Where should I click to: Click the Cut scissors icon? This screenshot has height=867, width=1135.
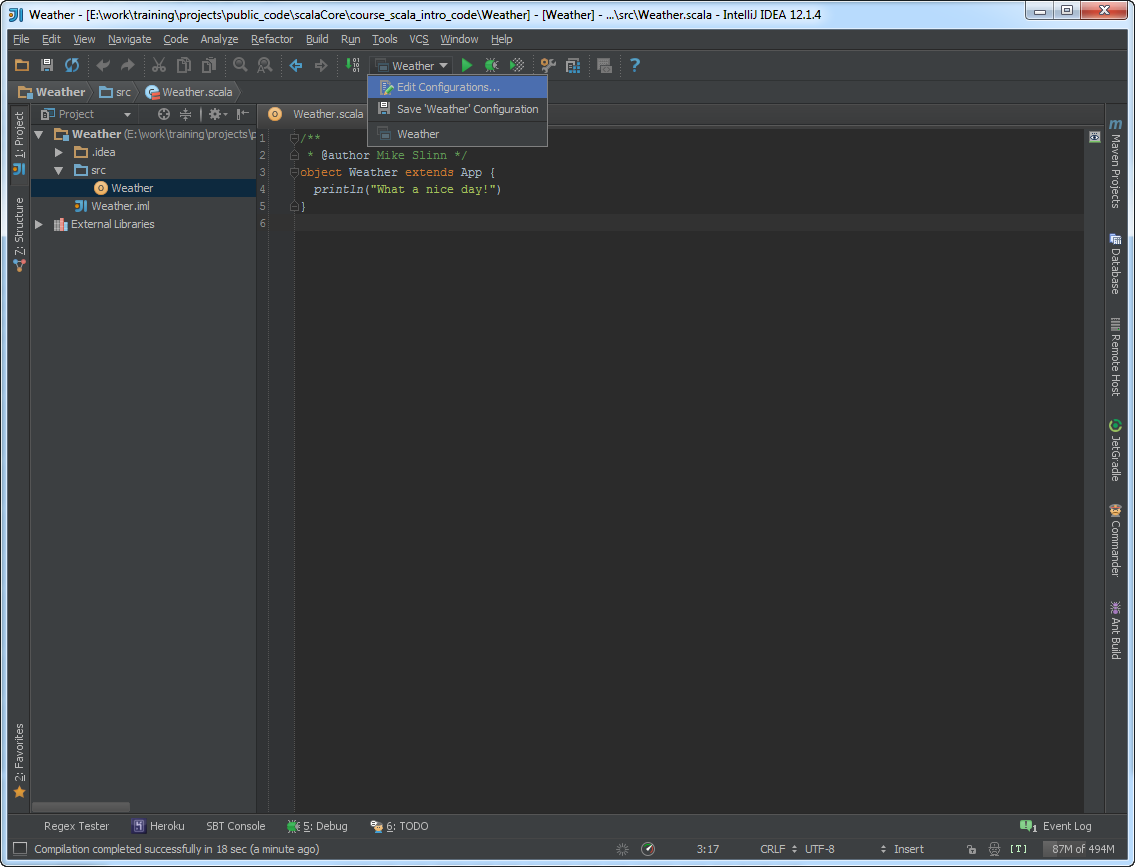pos(159,65)
